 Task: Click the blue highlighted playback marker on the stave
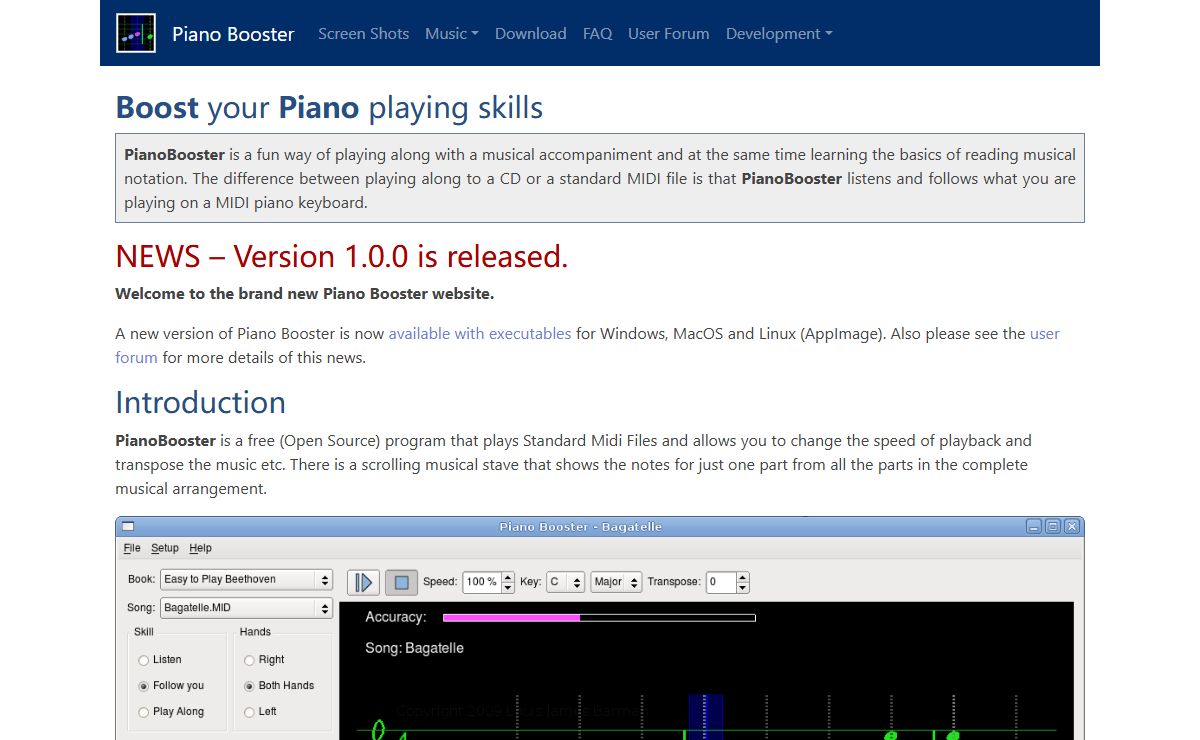click(x=705, y=717)
